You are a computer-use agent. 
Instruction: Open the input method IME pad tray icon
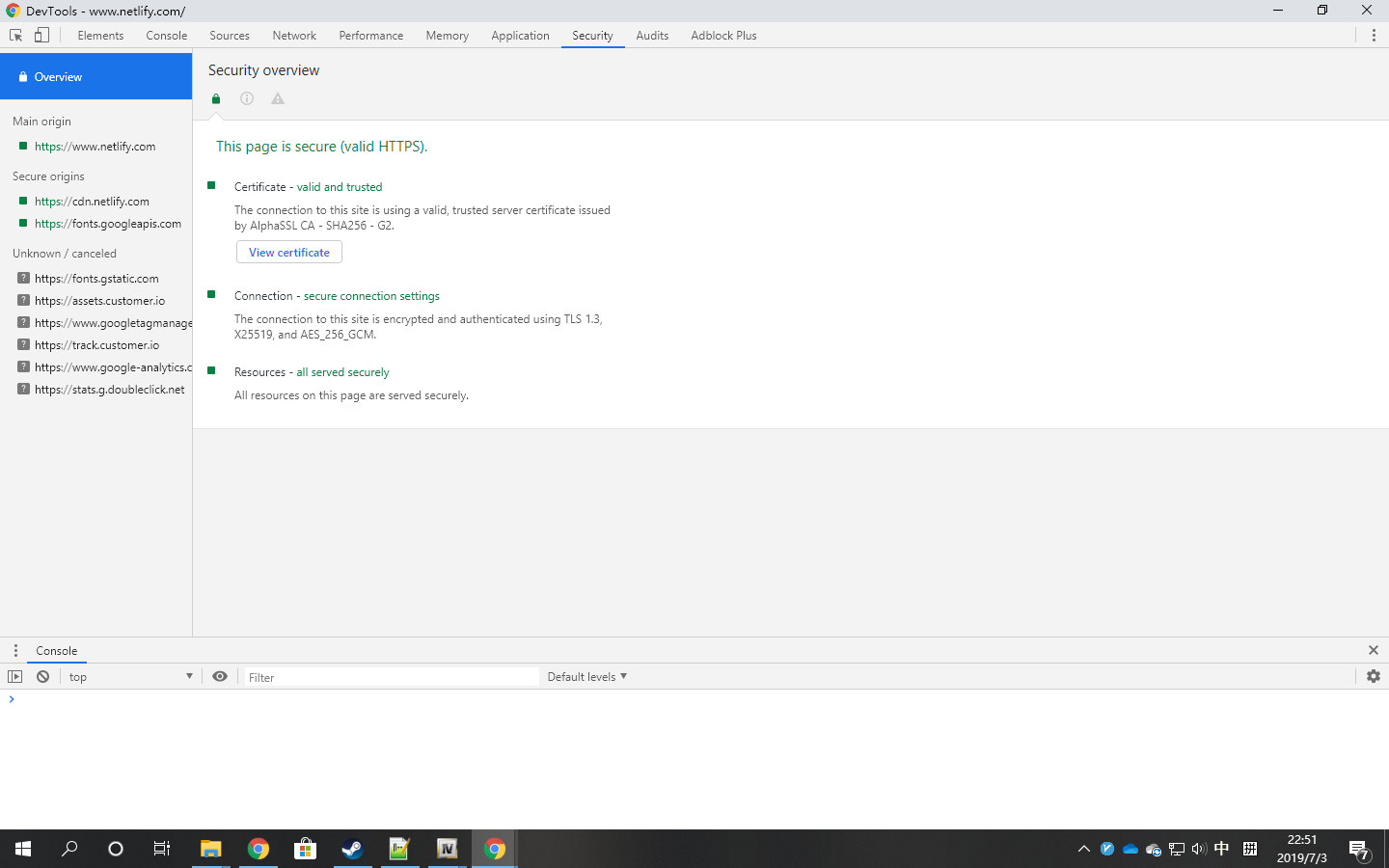[1250, 850]
